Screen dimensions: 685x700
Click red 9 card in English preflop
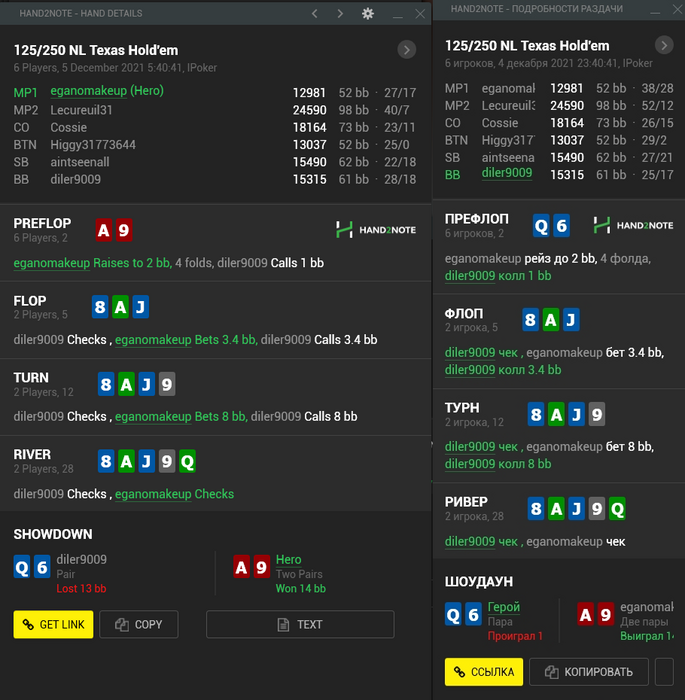124,230
